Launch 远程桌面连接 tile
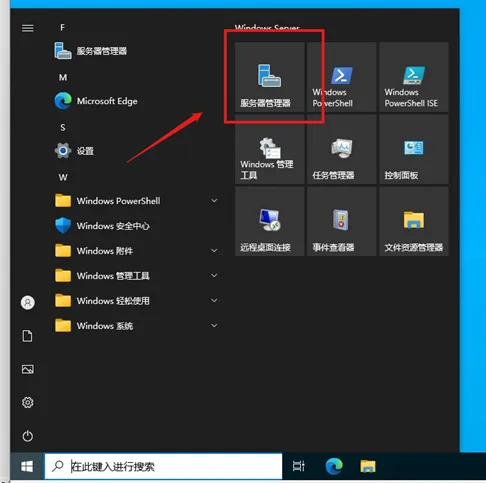Viewport: 486px width, 483px height. click(270, 221)
